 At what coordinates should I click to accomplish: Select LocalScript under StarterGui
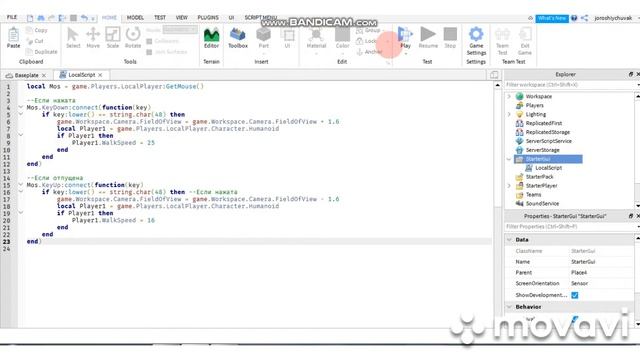pos(548,168)
